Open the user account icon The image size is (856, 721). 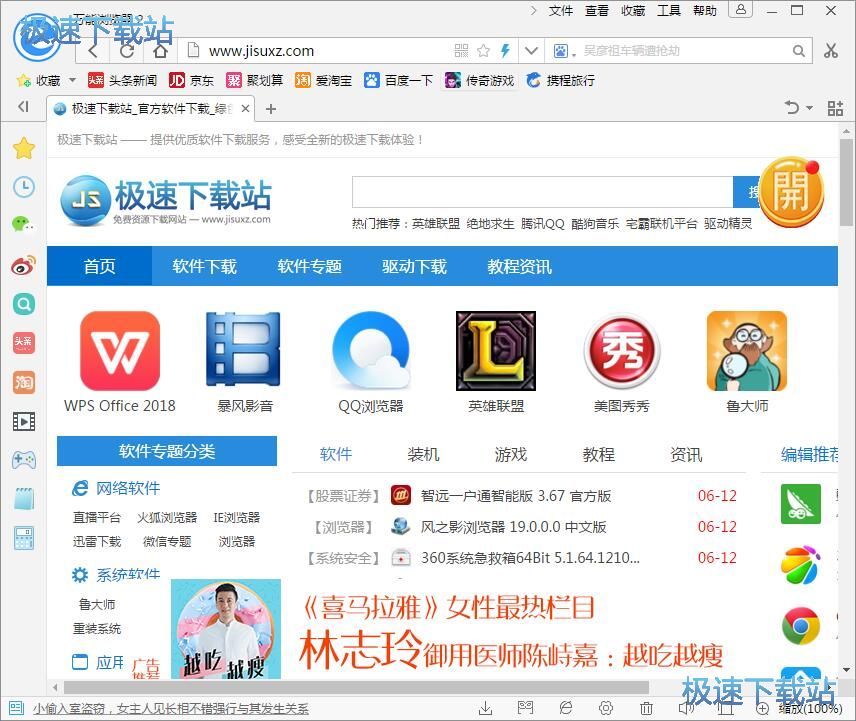741,9
